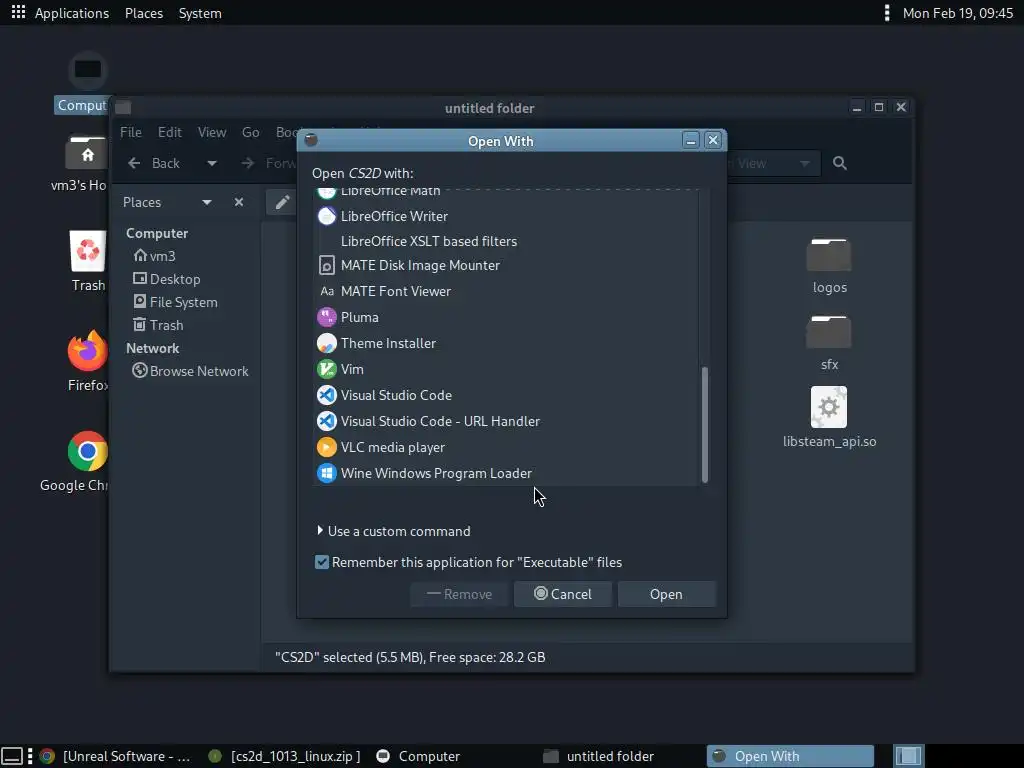Viewport: 1024px width, 768px height.
Task: Open the vm3 home place in sidebar
Action: [154, 256]
